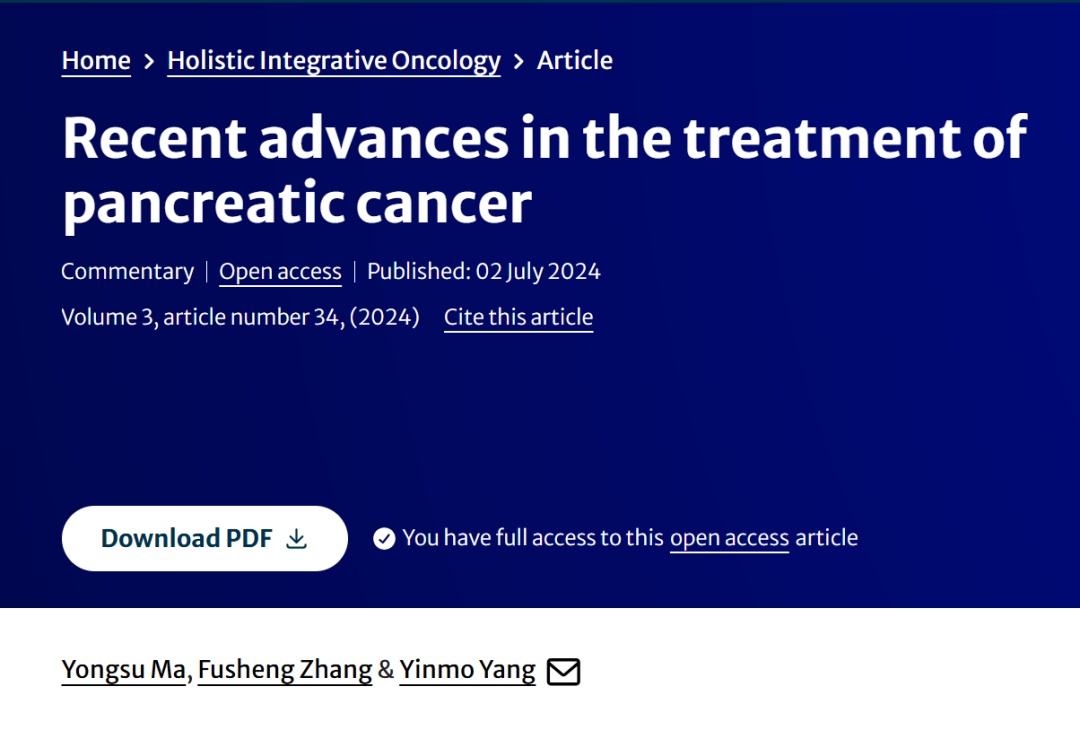Click the Published: 02 July 2024 date
1080x730 pixels.
[484, 271]
